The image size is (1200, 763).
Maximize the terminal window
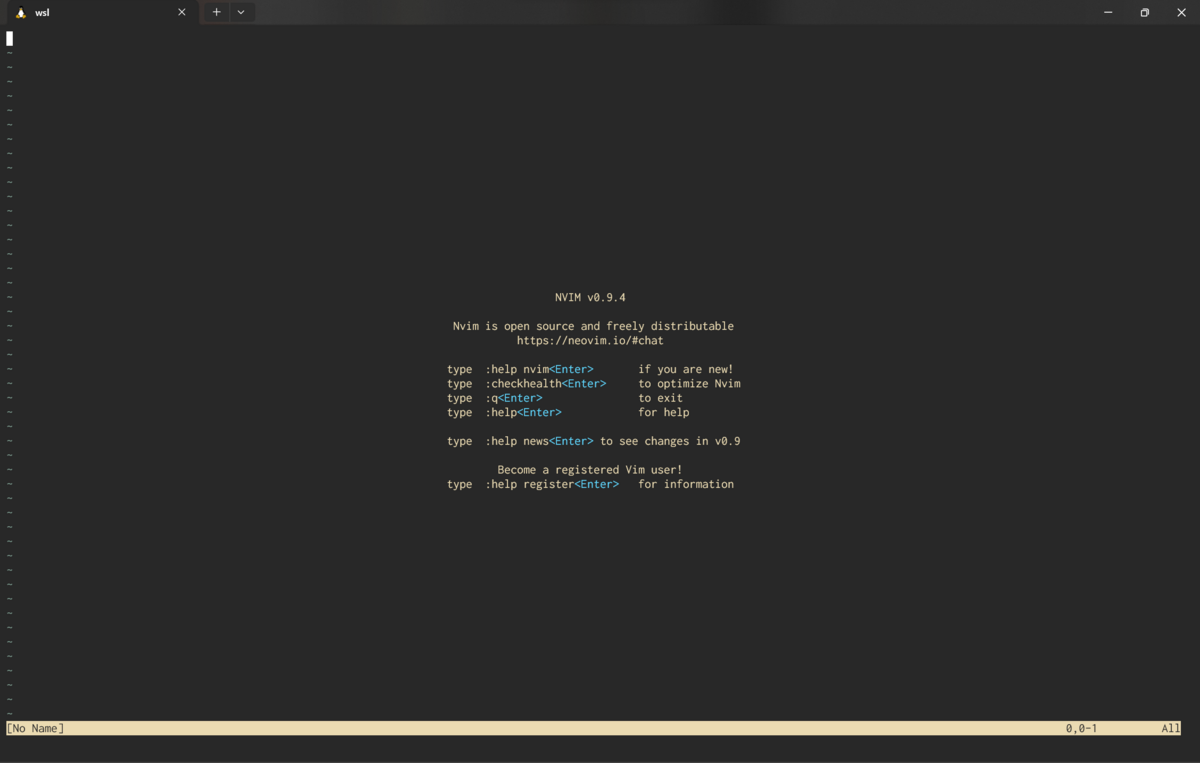click(1143, 12)
